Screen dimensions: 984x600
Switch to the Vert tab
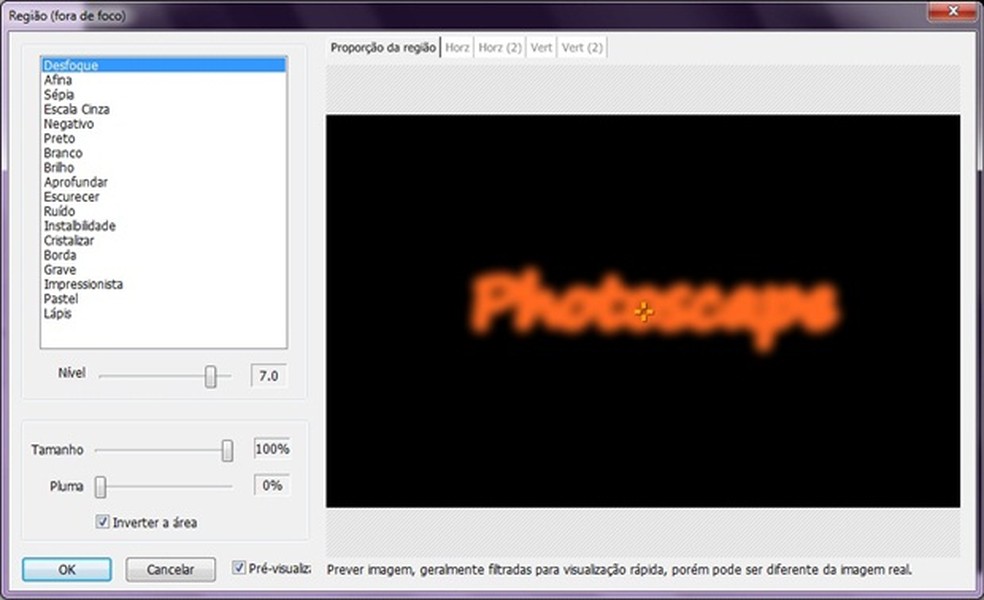tap(542, 48)
